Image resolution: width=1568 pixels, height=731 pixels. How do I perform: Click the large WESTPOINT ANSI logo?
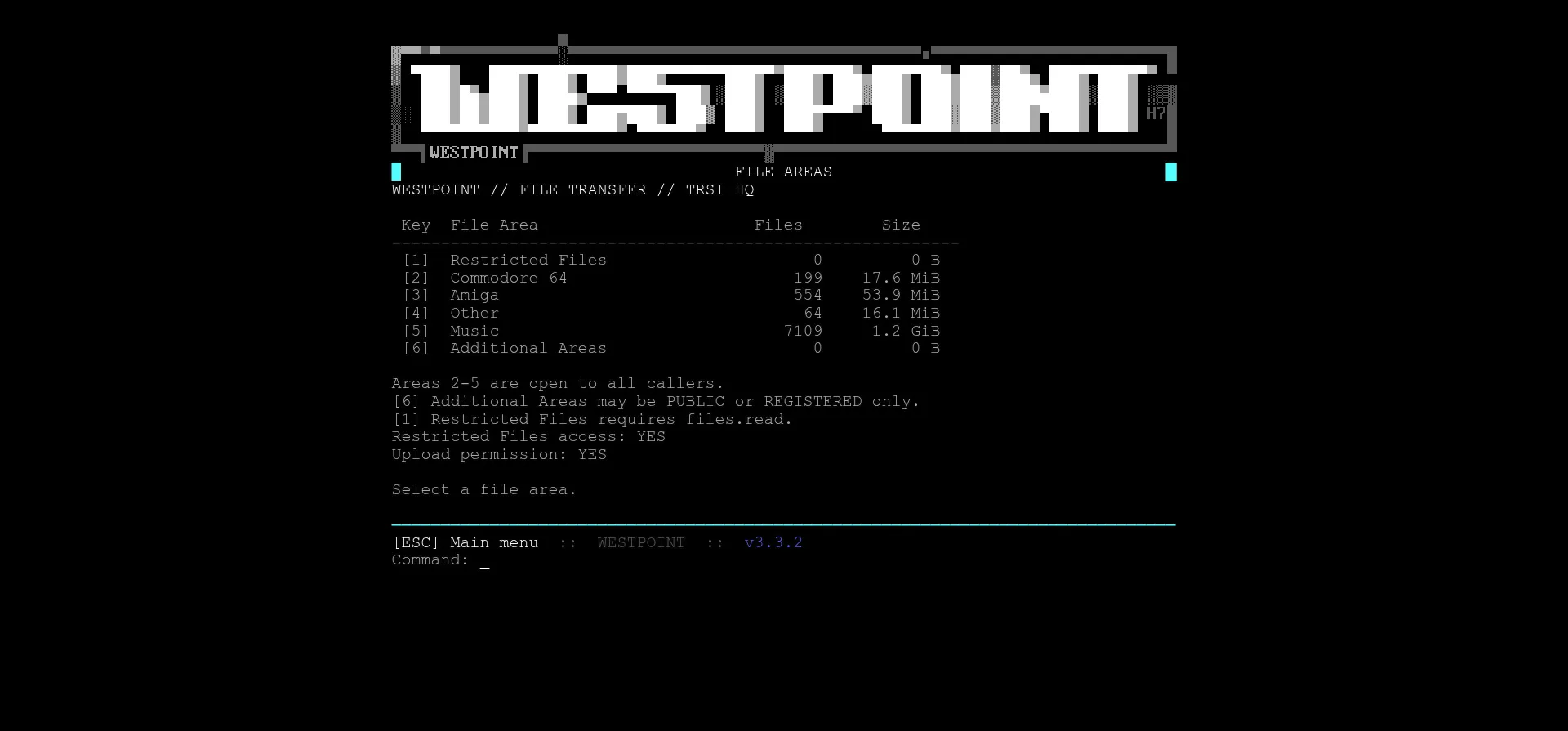coord(783,99)
